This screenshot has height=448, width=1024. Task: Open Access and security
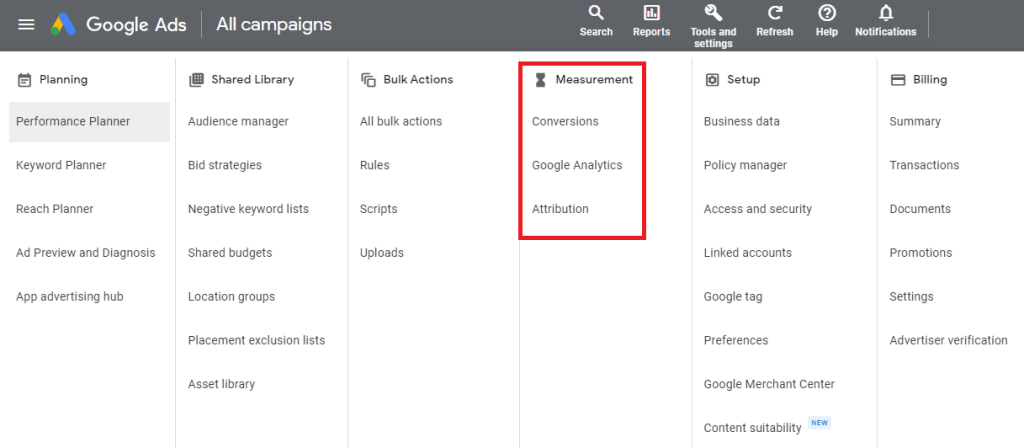point(758,209)
